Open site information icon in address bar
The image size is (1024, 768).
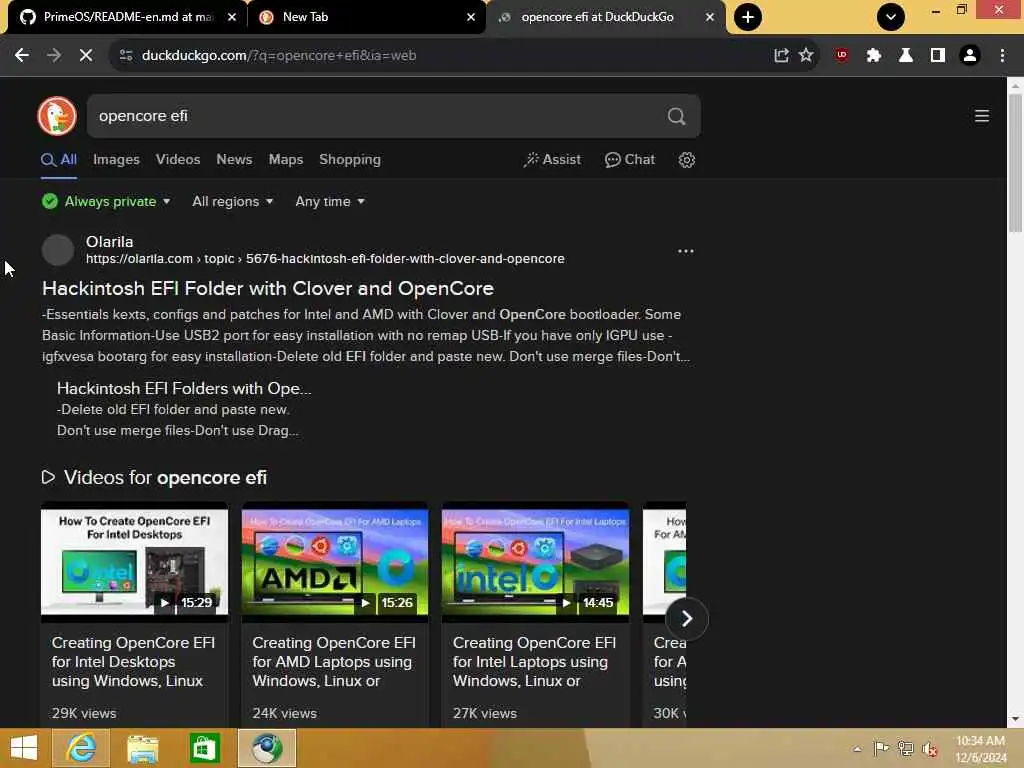[x=126, y=56]
